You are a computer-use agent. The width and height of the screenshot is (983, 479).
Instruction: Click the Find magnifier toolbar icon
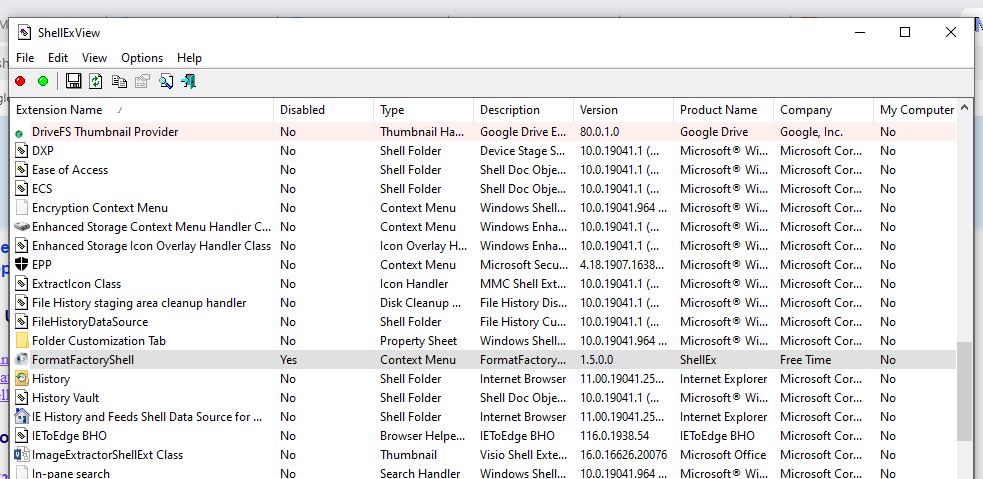[166, 82]
